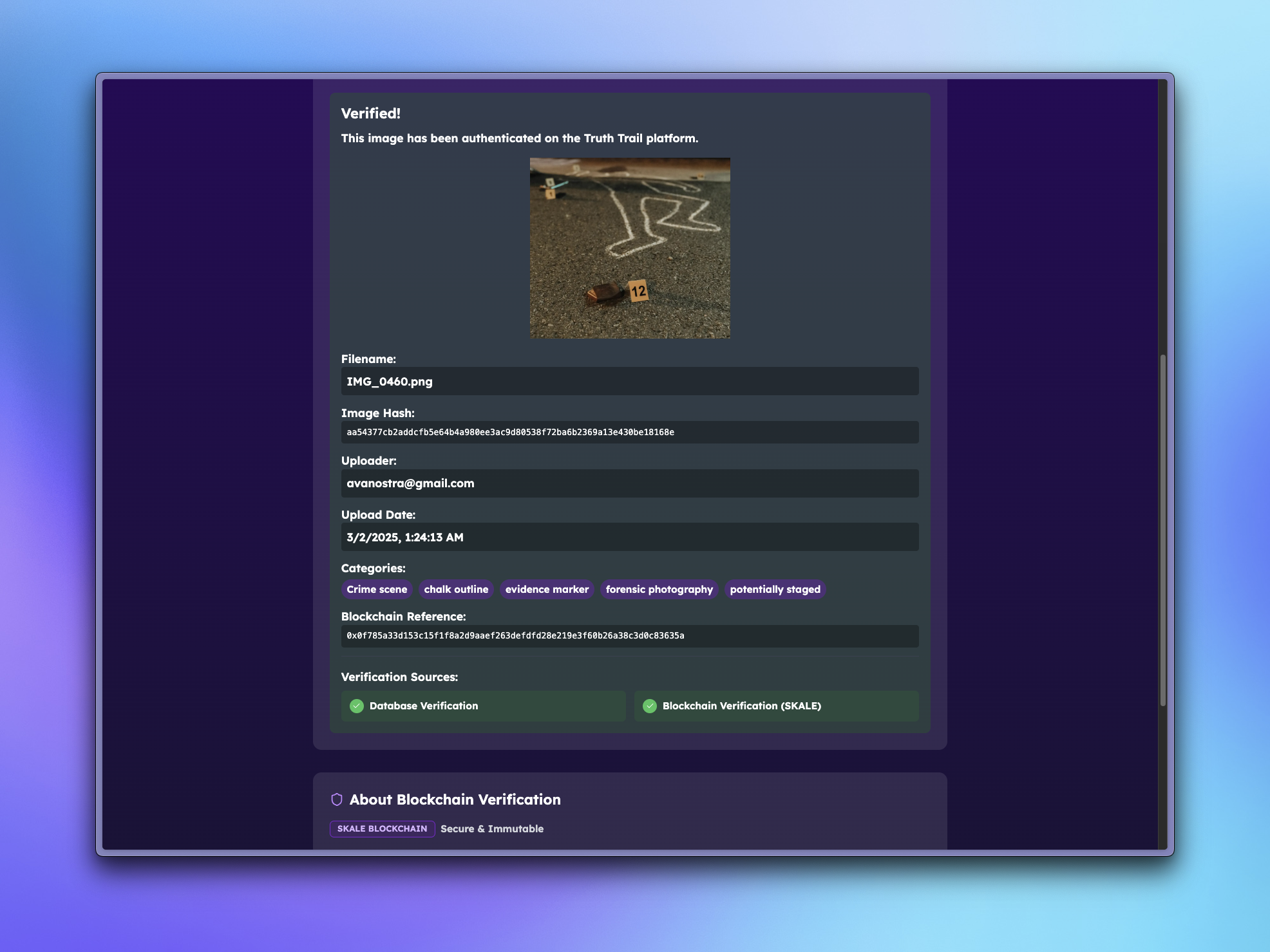Click the Blockchain Verification (SKALE) box
Viewport: 1270px width, 952px height.
776,706
